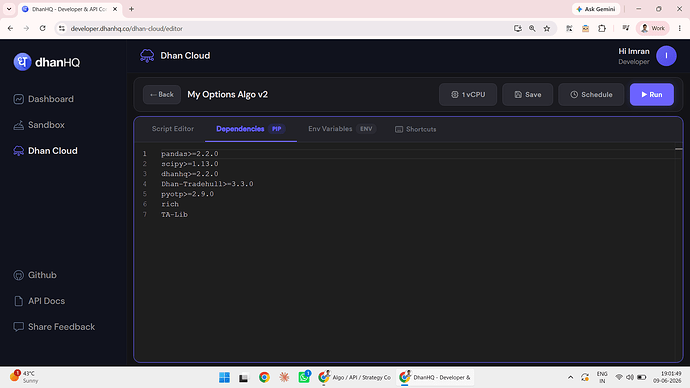690x388 pixels.
Task: Open the 1 vCPU resource selector
Action: 468,95
